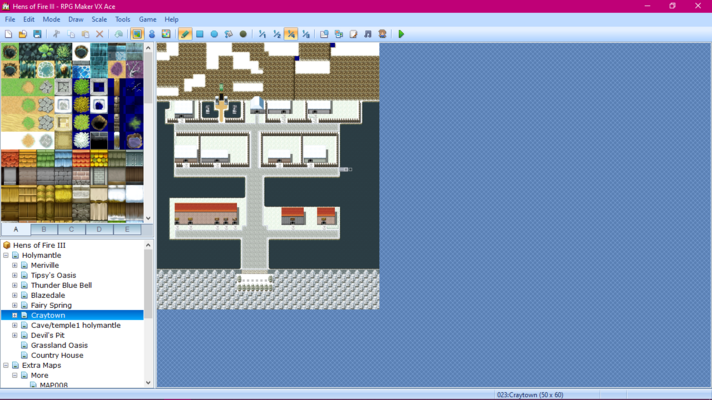
Task: Open the Database tool icon
Action: tap(324, 34)
